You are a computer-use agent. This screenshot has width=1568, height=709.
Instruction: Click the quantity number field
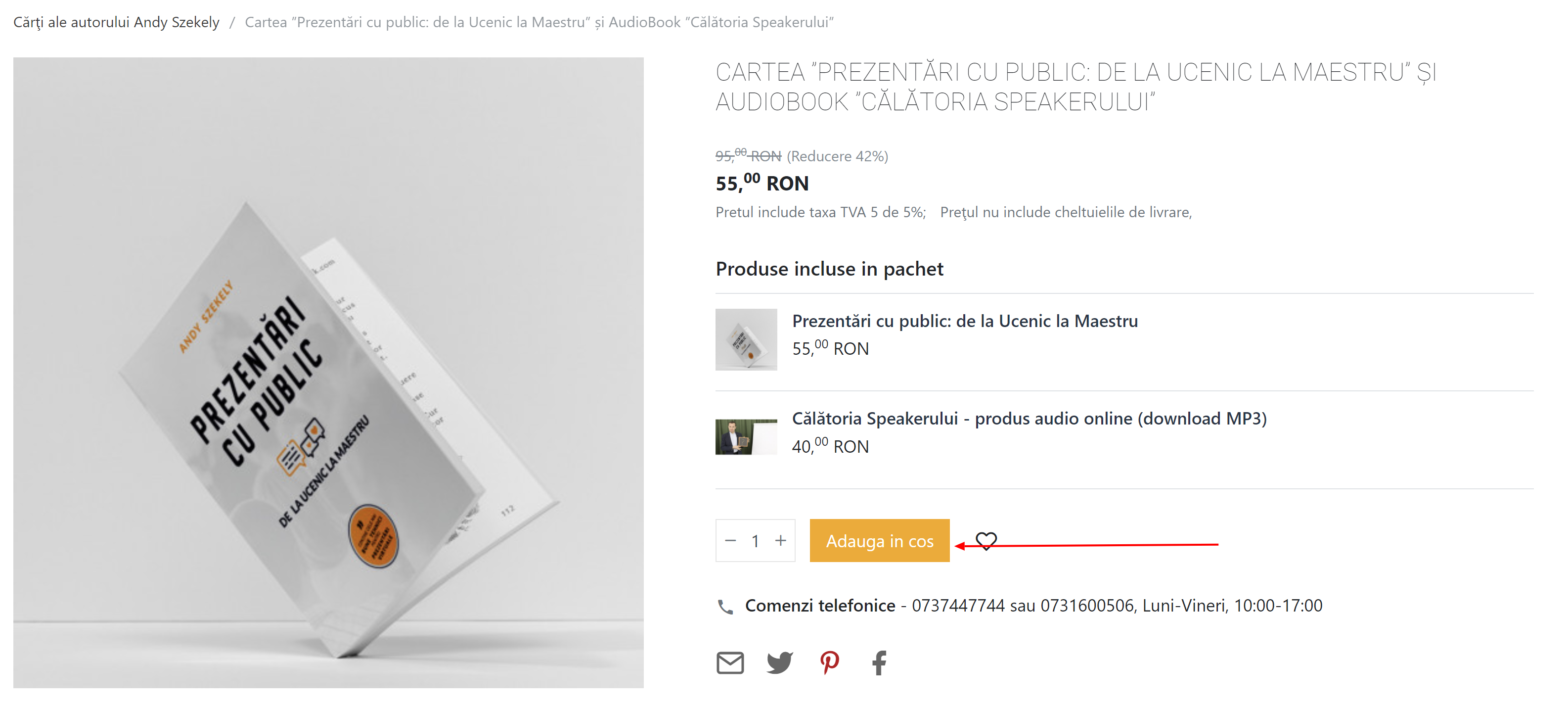point(756,541)
